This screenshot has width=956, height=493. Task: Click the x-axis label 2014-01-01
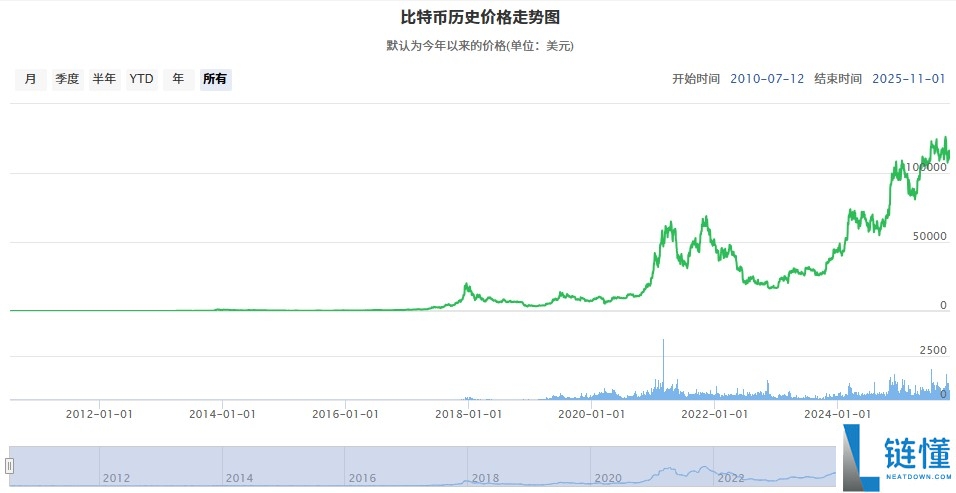222,414
